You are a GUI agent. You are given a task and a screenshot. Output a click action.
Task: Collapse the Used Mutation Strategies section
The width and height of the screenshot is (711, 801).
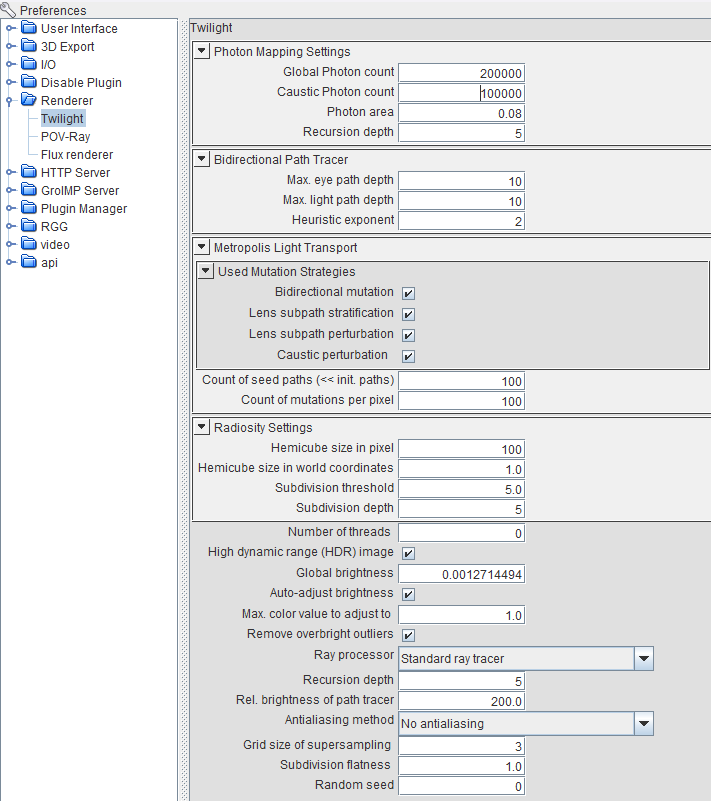point(206,271)
